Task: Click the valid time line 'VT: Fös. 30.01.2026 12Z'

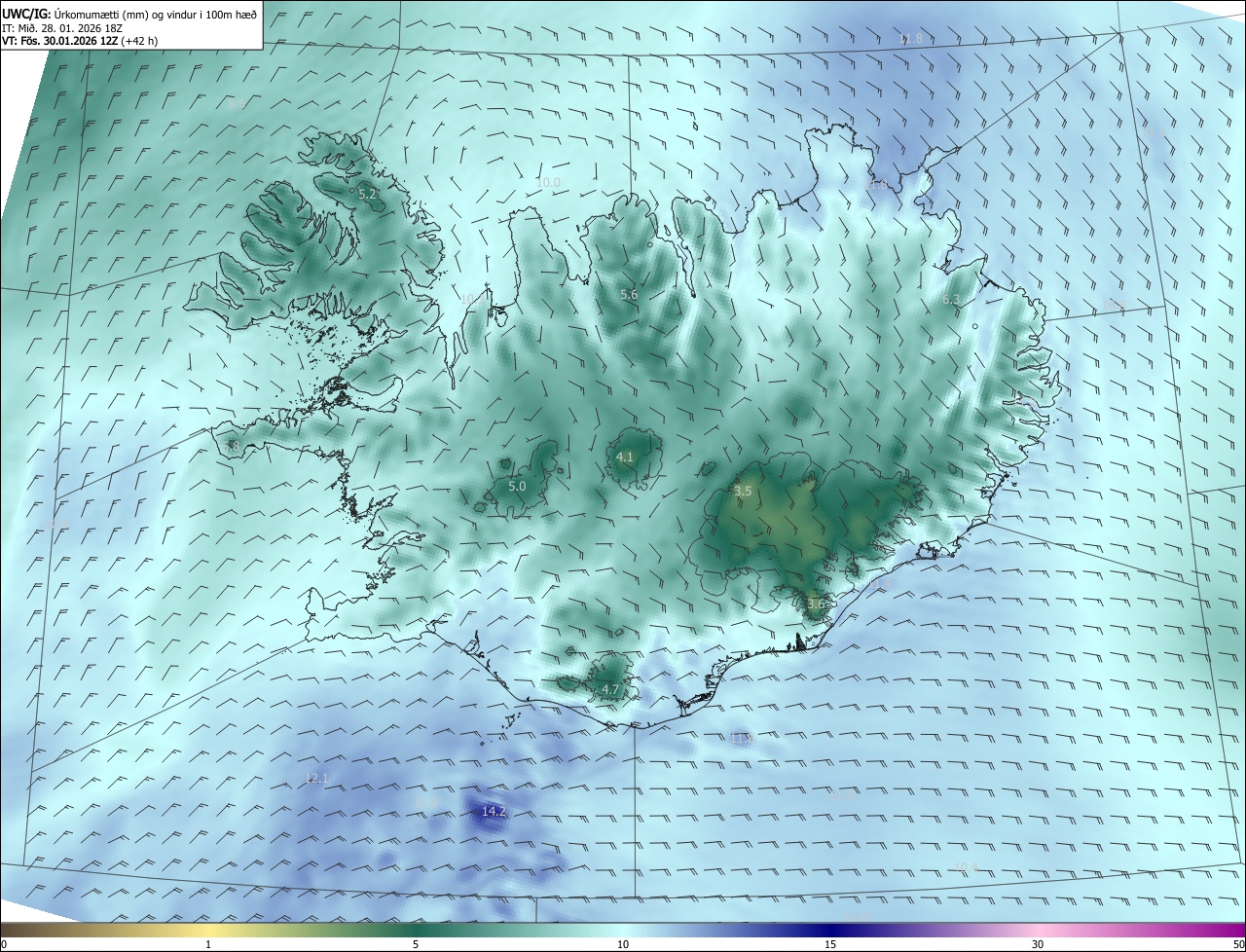Action: point(60,41)
